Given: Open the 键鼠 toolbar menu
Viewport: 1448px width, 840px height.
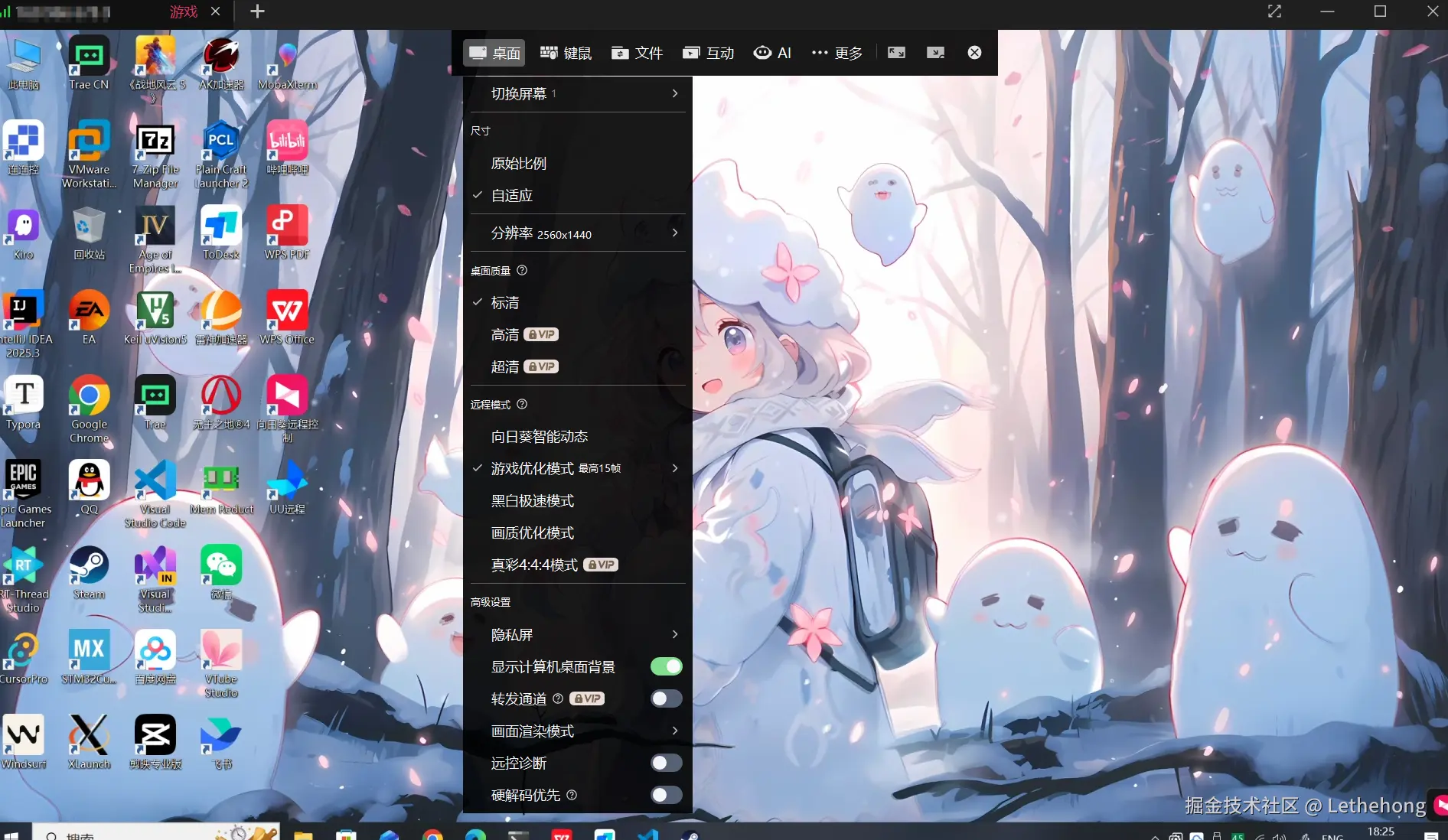Looking at the screenshot, I should (566, 53).
